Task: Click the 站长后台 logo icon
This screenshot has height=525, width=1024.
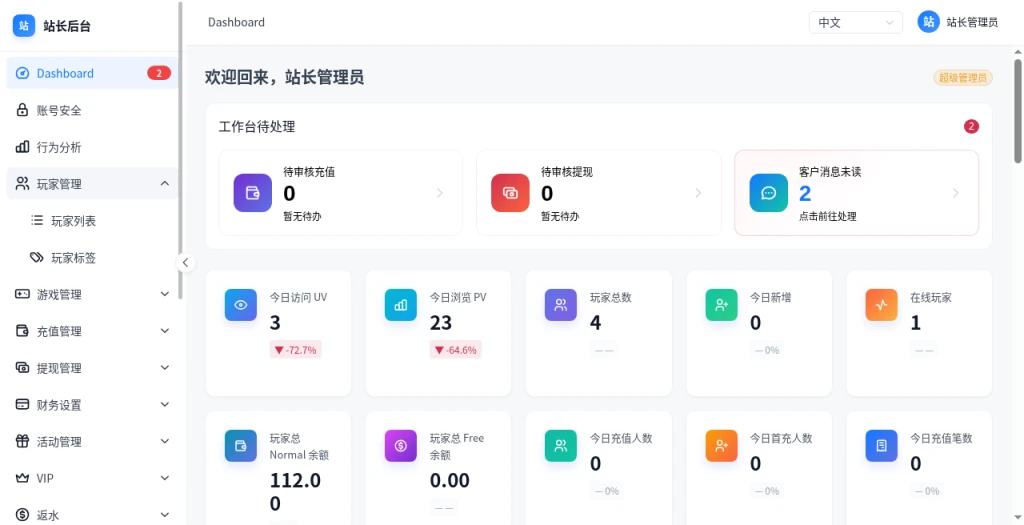Action: (x=24, y=26)
